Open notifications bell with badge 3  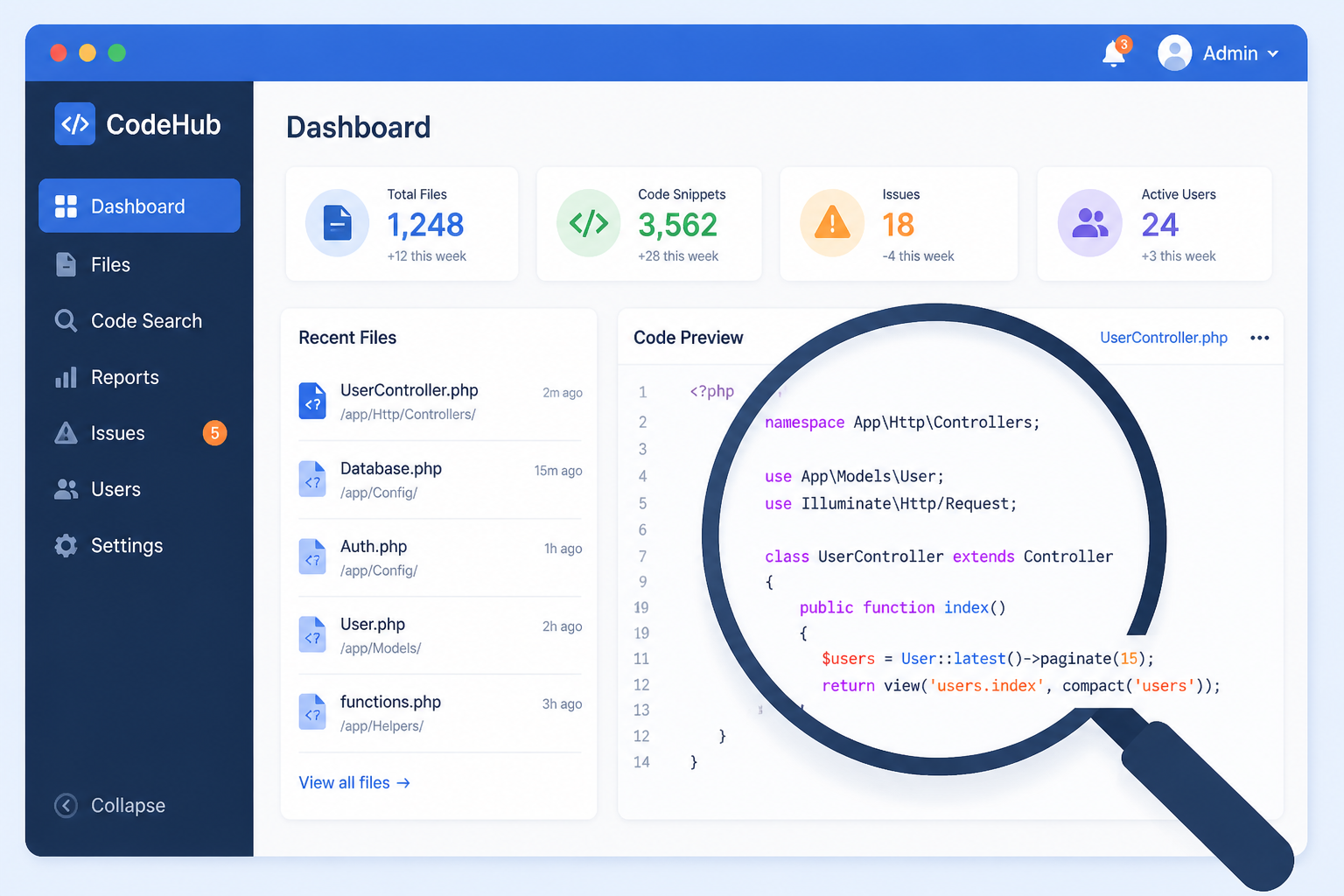(x=1115, y=52)
